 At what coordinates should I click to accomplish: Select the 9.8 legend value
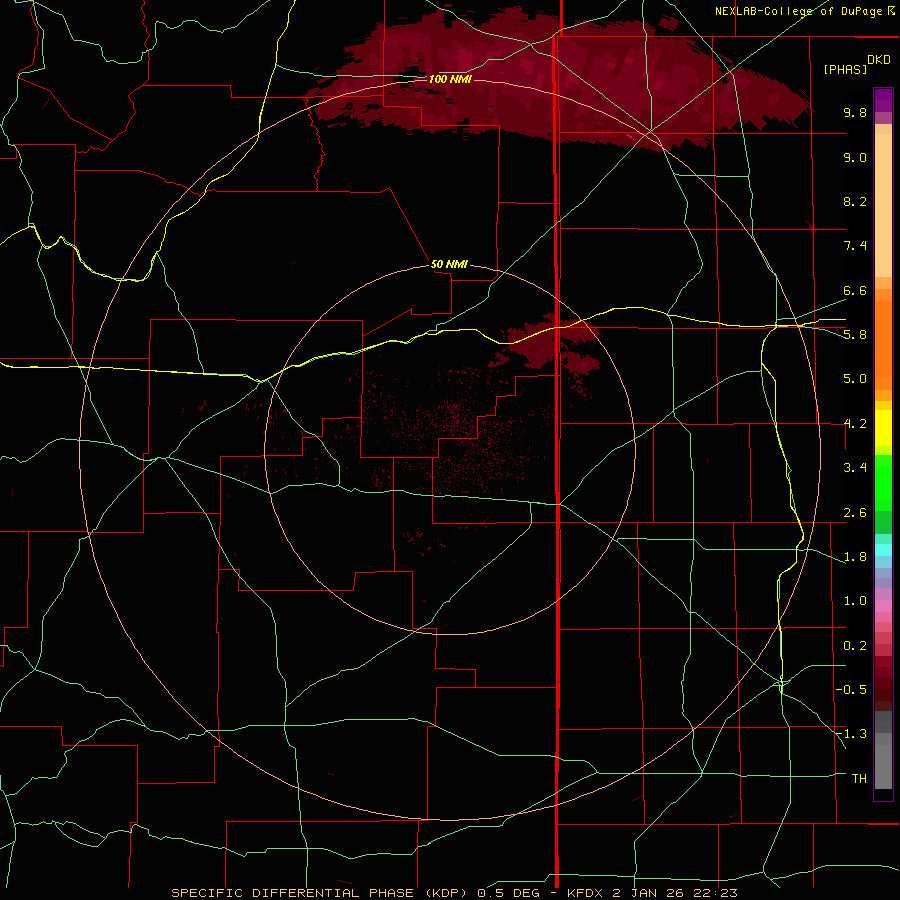coord(855,112)
